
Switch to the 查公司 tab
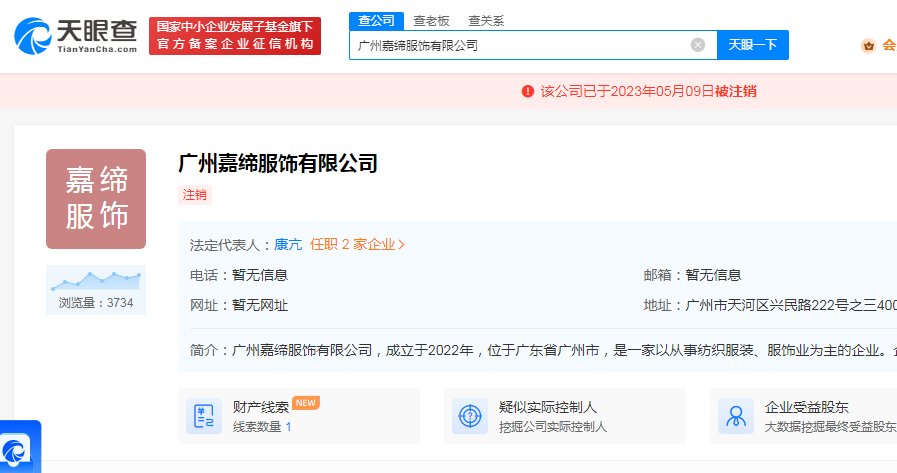point(376,21)
